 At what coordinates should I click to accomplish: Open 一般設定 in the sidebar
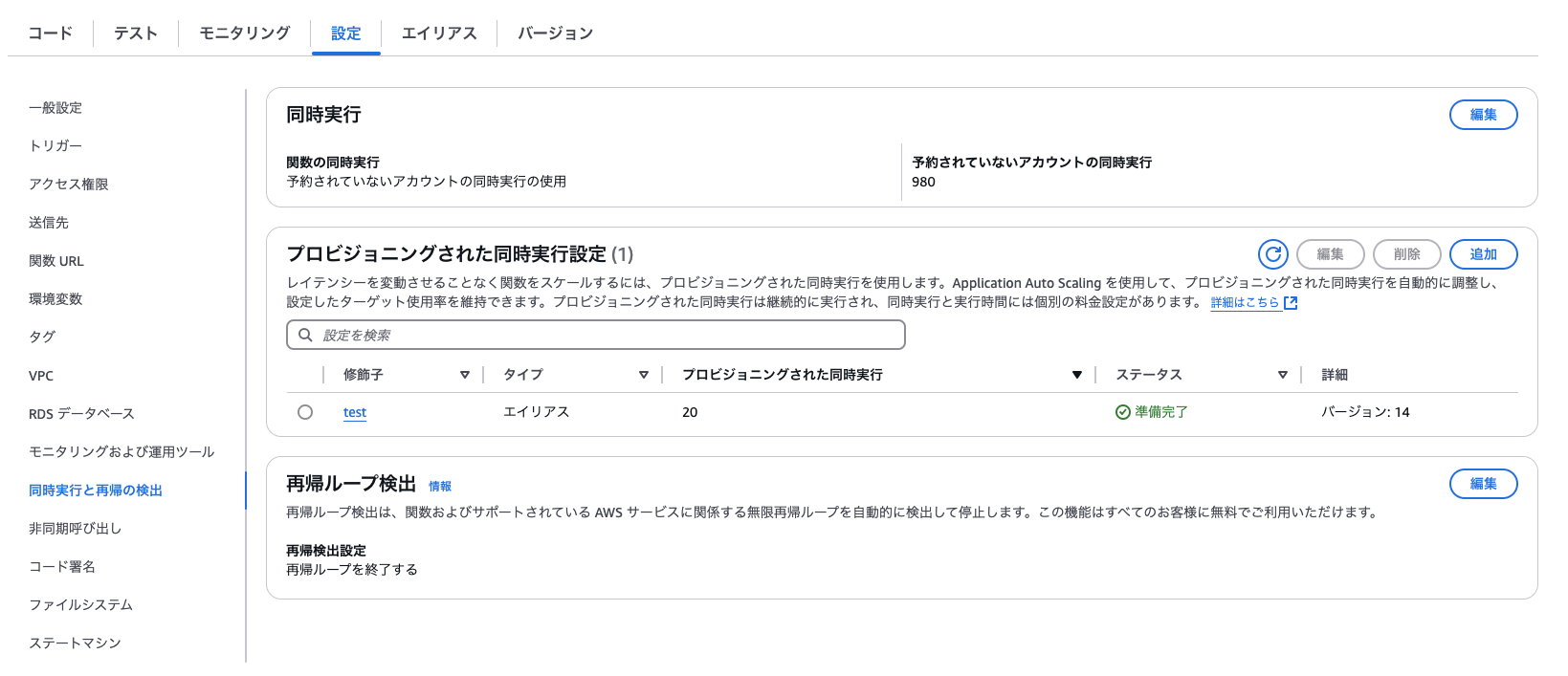pyautogui.click(x=55, y=108)
